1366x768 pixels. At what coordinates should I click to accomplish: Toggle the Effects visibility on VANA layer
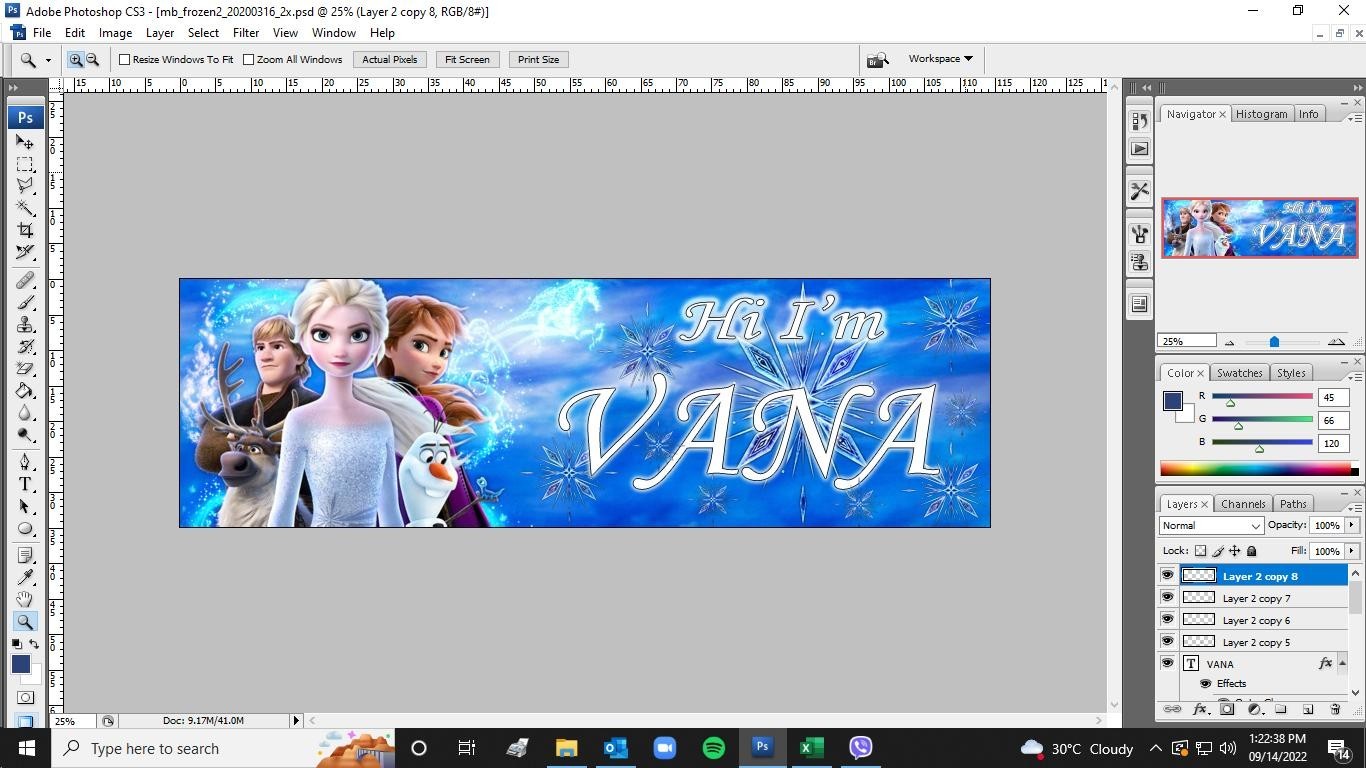point(1205,683)
